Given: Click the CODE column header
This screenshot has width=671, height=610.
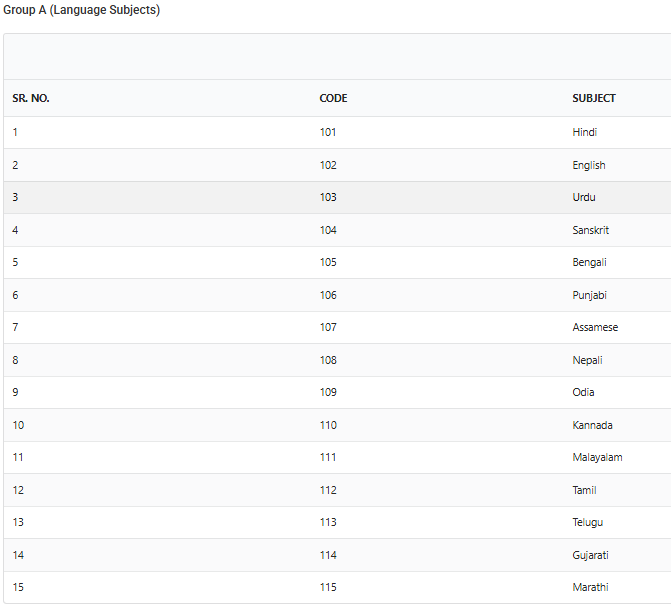Looking at the screenshot, I should 333,98.
